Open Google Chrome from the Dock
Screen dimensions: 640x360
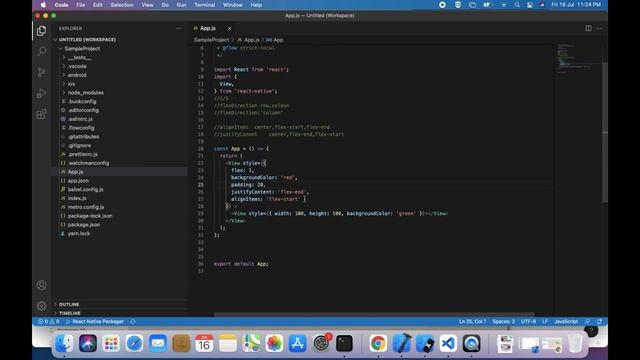[x=378, y=343]
